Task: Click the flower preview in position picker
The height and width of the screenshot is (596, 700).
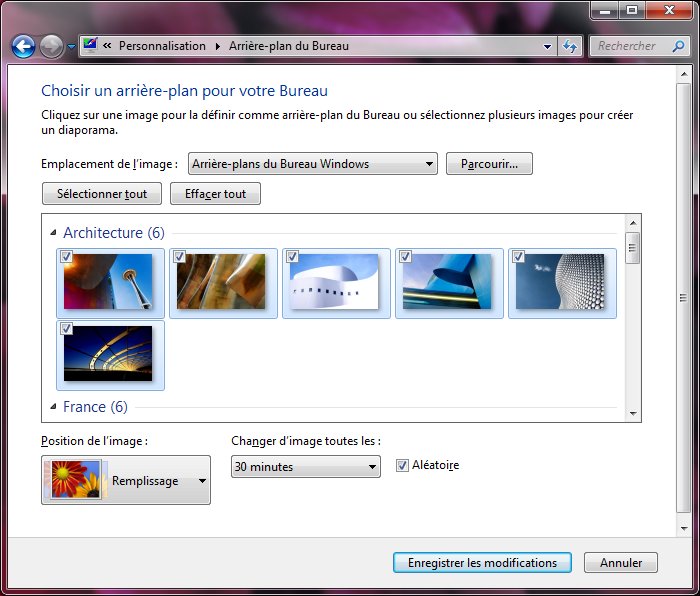Action: (75, 480)
